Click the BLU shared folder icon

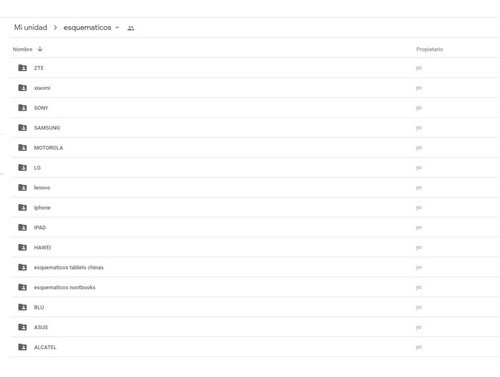[22, 307]
